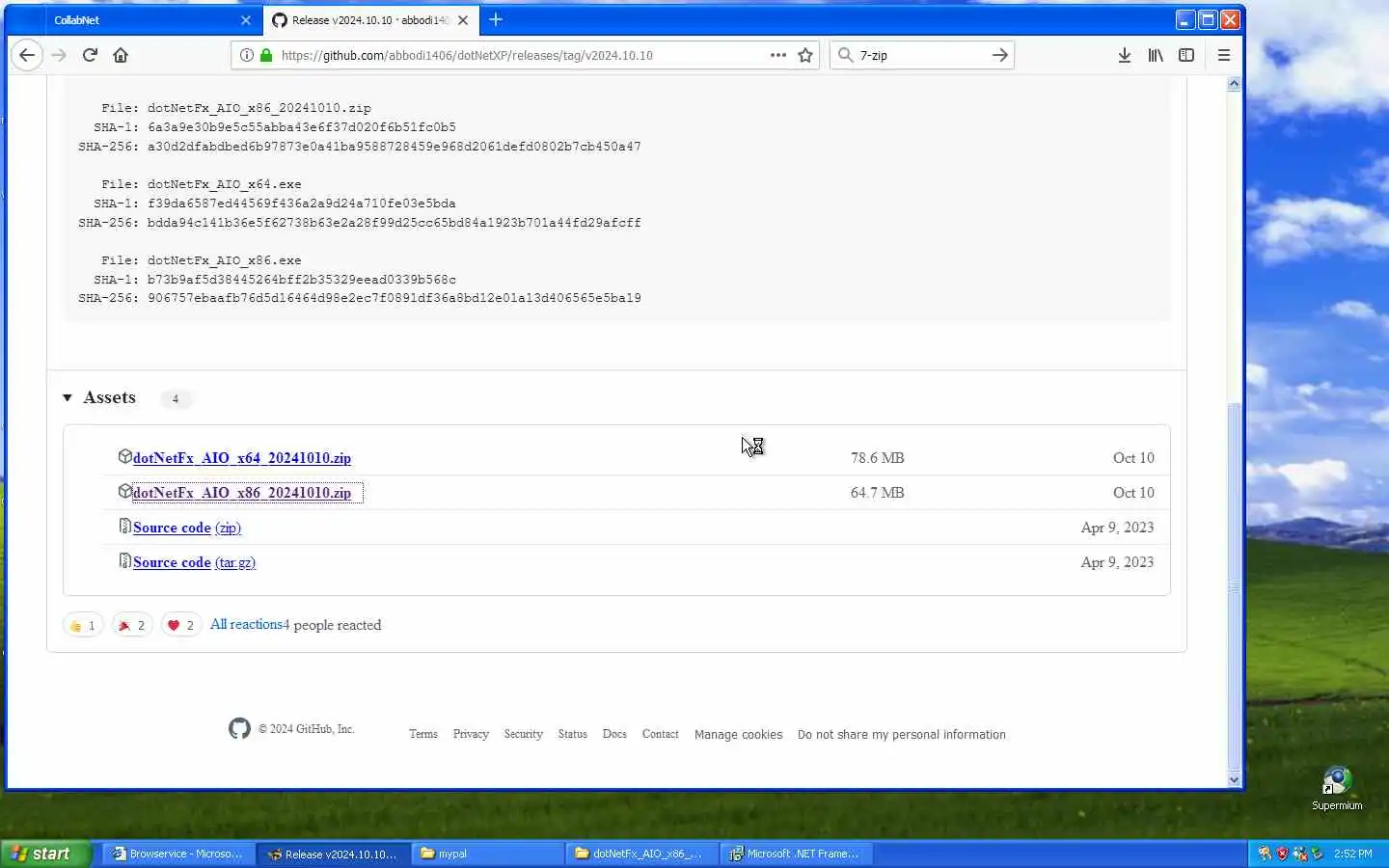The width and height of the screenshot is (1389, 868).
Task: Switch to the mypal folder taskbar item
Action: tap(487, 854)
